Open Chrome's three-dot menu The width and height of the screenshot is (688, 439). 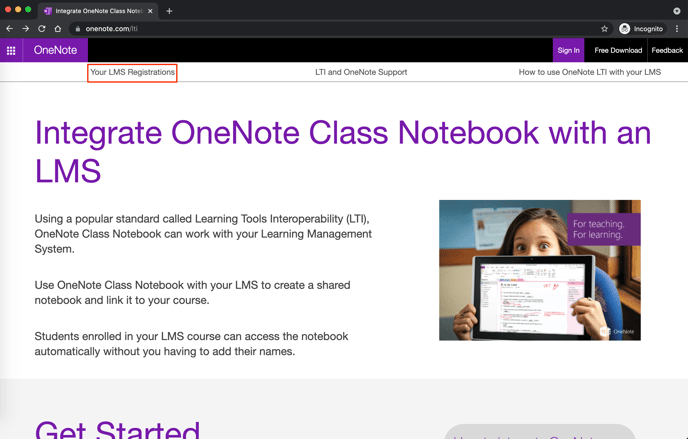click(677, 29)
